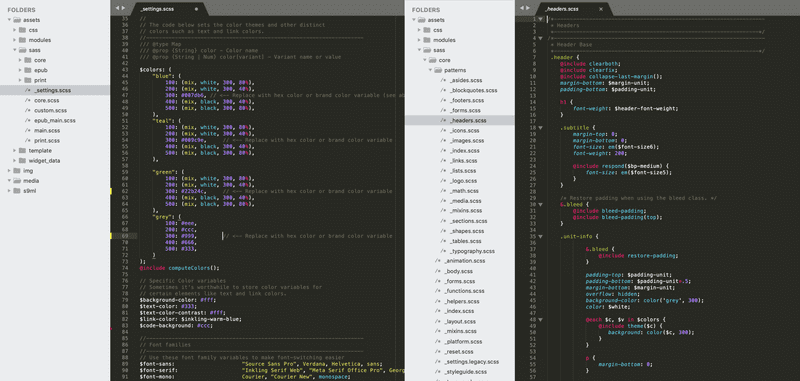Click the file icon beside custom.scss

(28, 110)
